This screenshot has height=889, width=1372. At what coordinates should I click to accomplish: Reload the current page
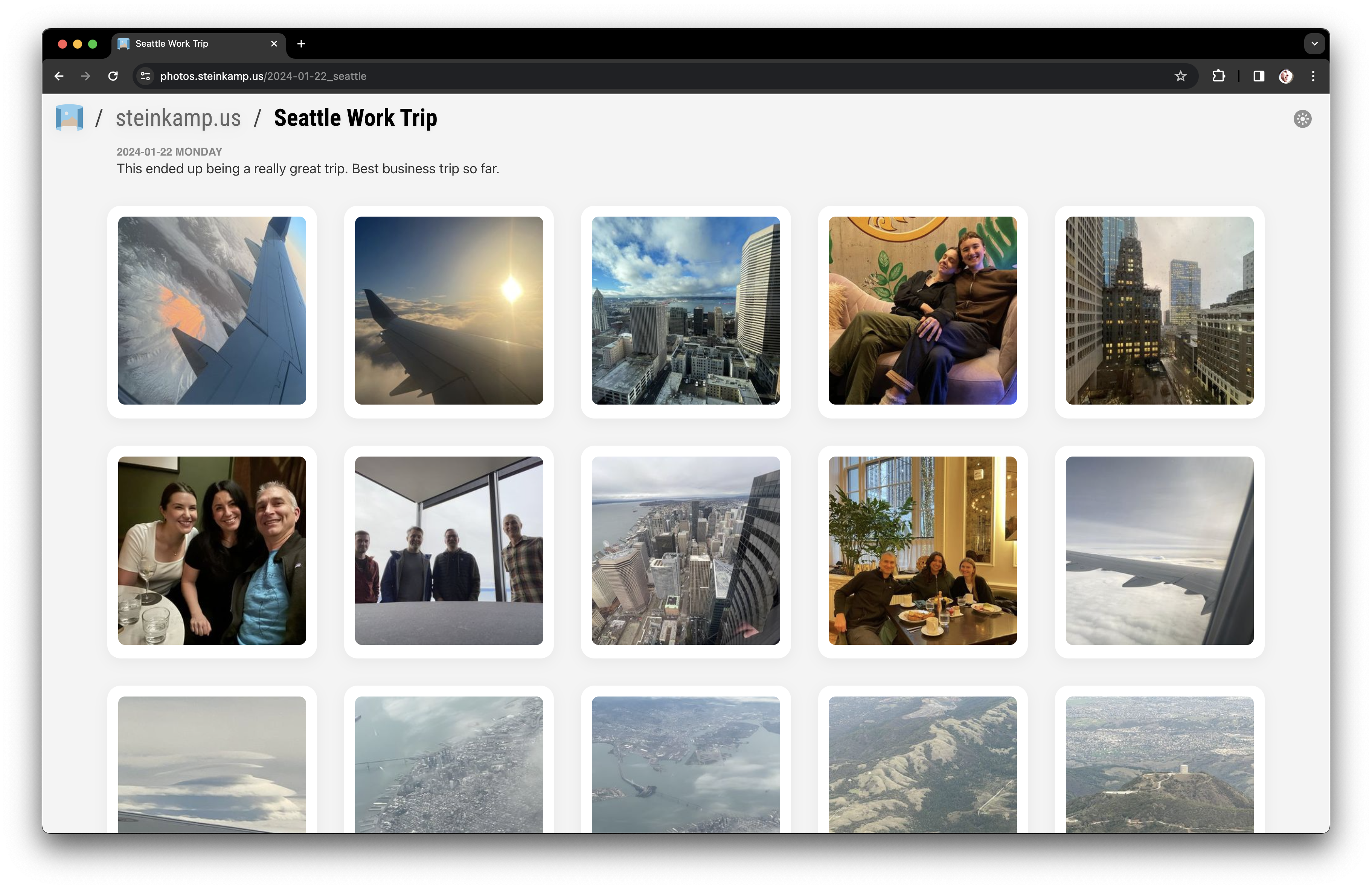point(114,76)
